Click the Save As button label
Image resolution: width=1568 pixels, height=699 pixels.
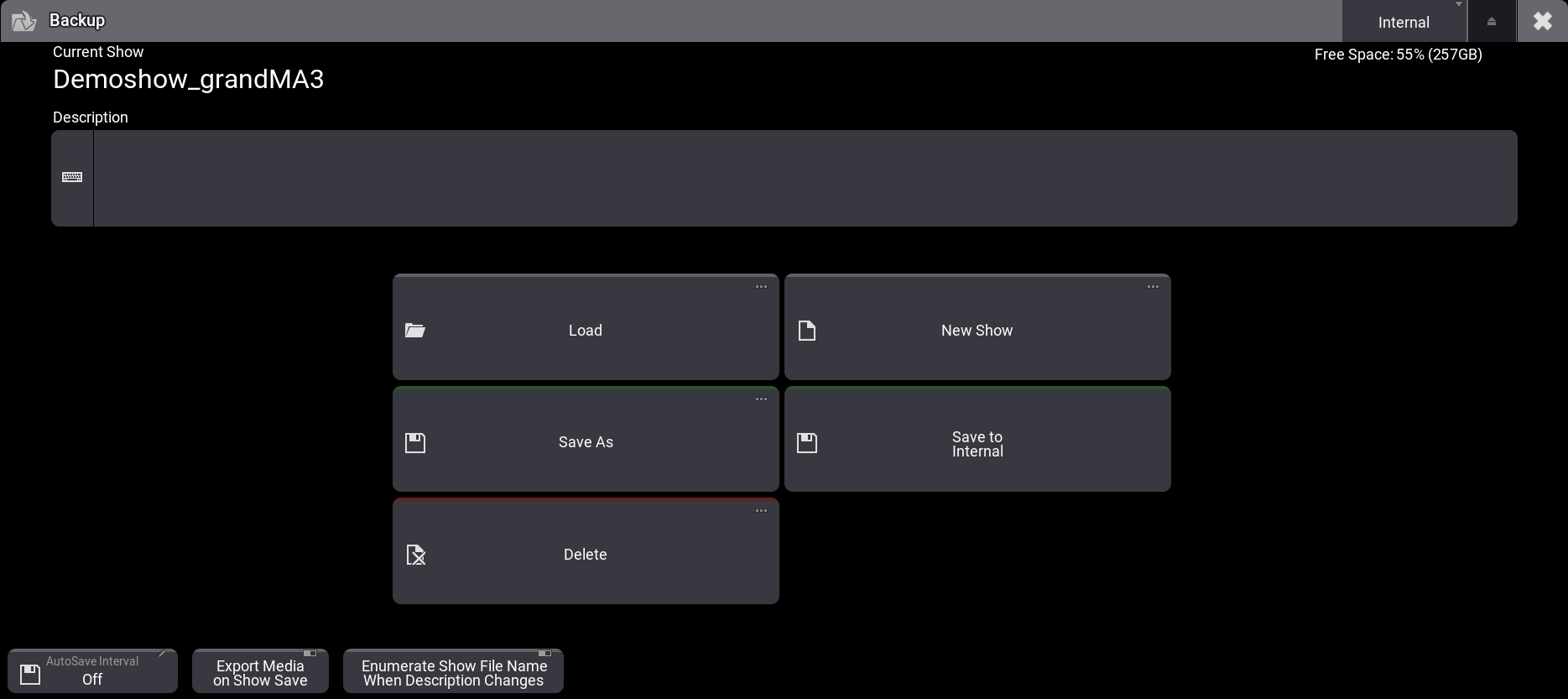tap(586, 442)
